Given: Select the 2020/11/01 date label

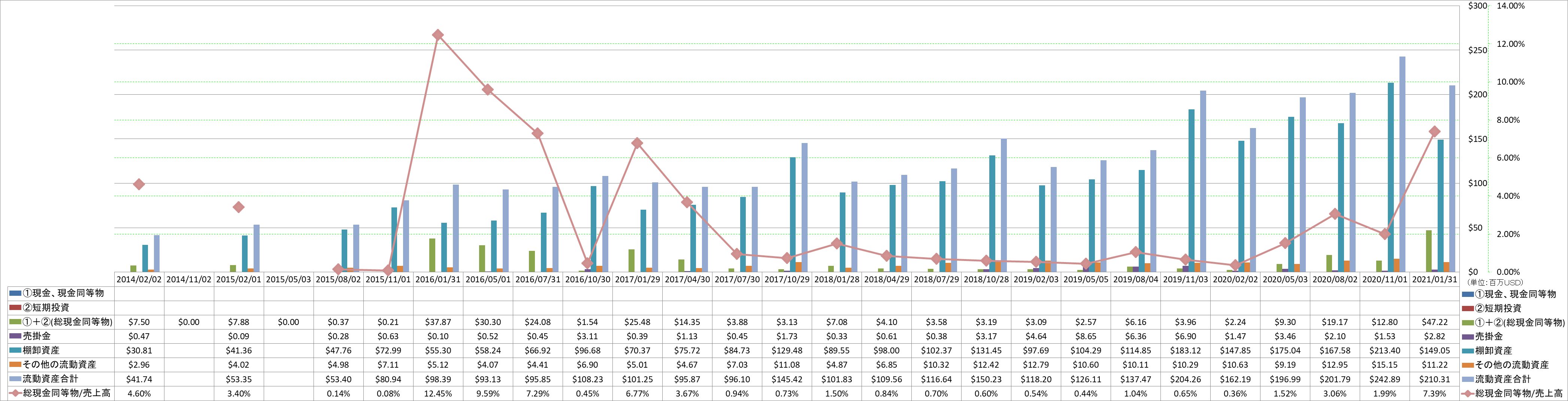Looking at the screenshot, I should [x=1384, y=279].
